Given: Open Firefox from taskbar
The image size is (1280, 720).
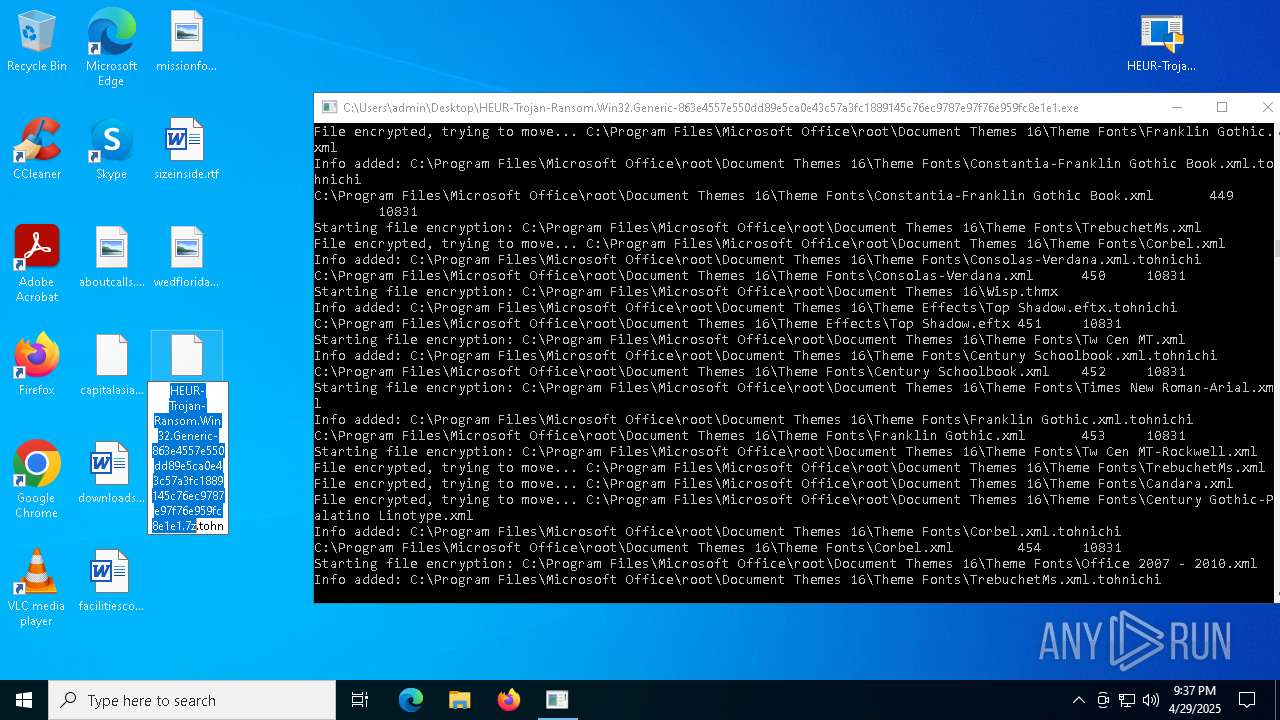Looking at the screenshot, I should point(509,700).
